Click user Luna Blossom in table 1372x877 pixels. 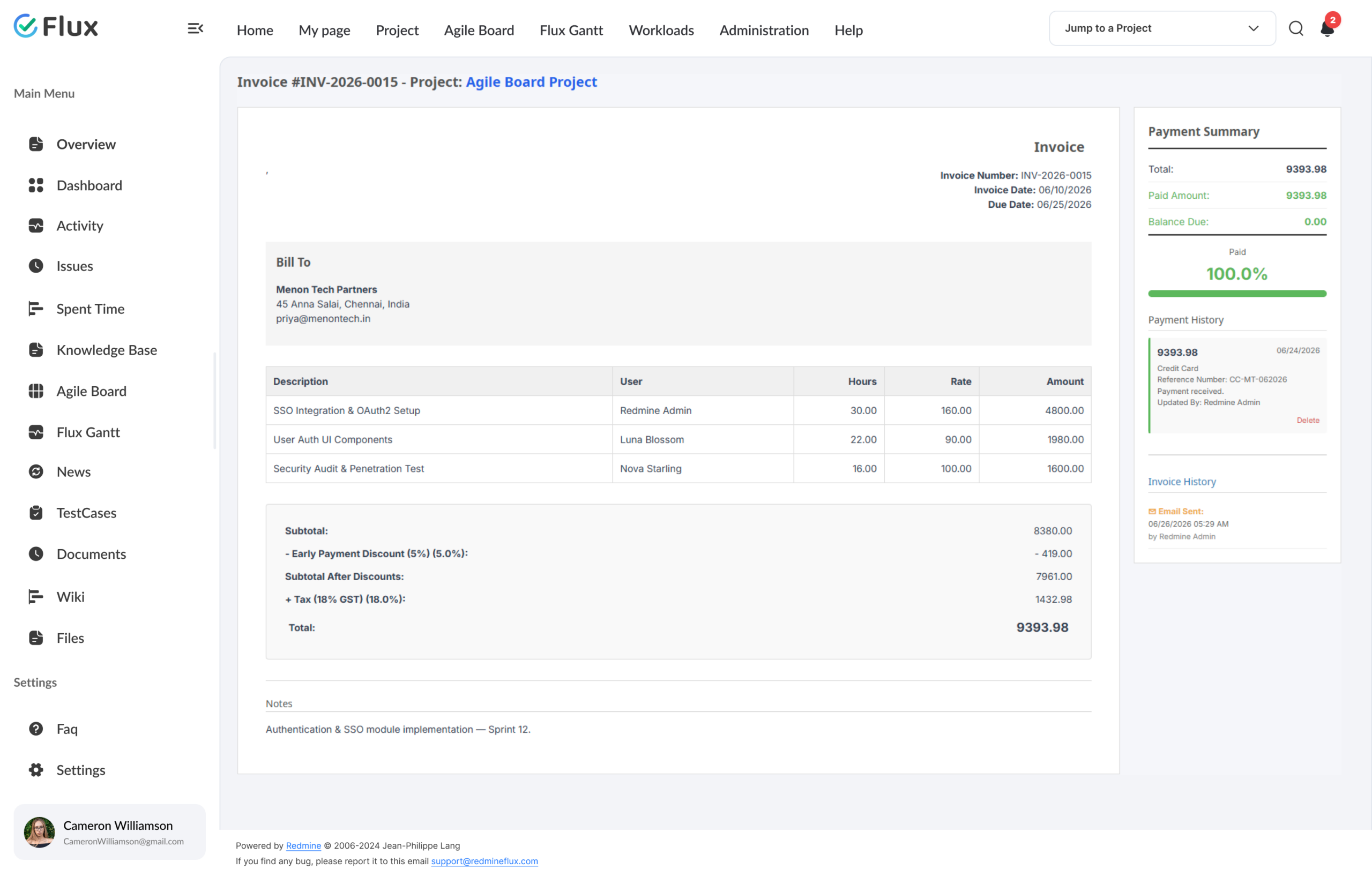click(652, 440)
